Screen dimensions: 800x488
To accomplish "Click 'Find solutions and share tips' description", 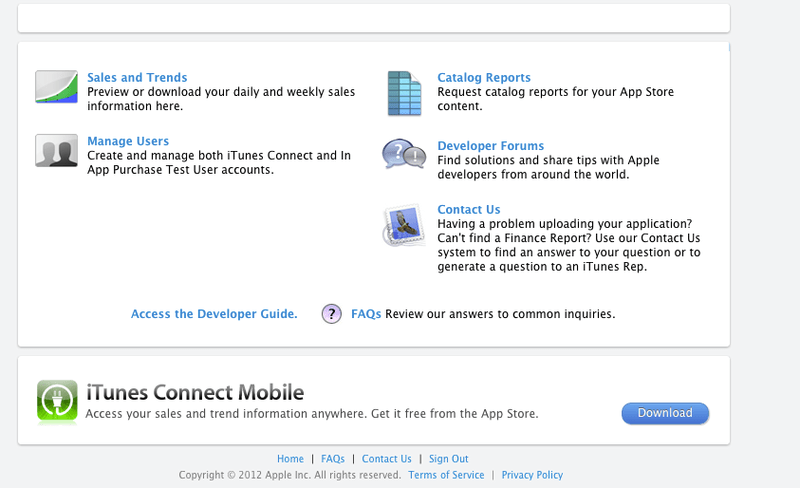I will click(548, 167).
